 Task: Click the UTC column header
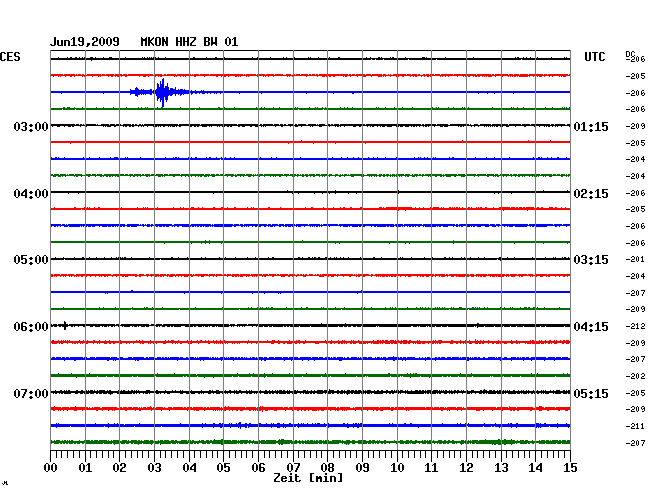[594, 57]
